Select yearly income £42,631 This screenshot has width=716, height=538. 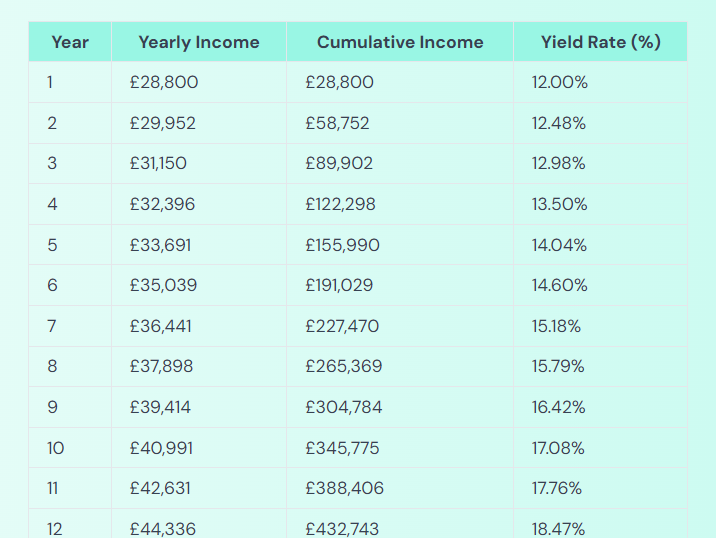click(161, 488)
